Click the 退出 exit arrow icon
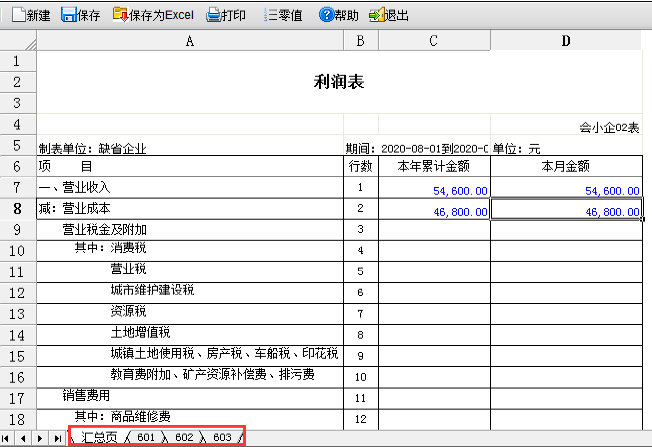The height and width of the screenshot is (447, 652). 376,15
